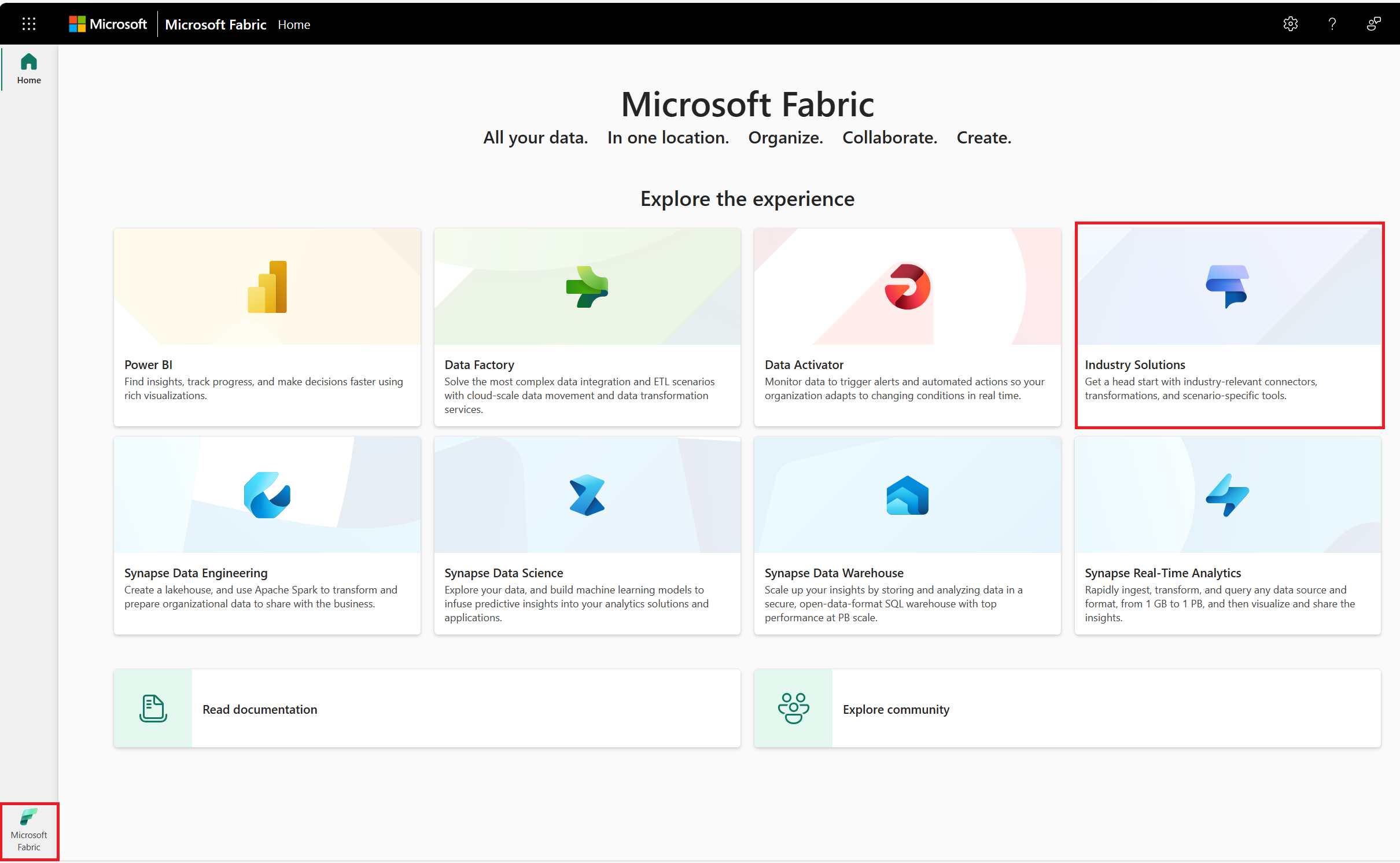Click the Synapse Real-Time Analytics bolt icon
1400x863 pixels.
1228,495
